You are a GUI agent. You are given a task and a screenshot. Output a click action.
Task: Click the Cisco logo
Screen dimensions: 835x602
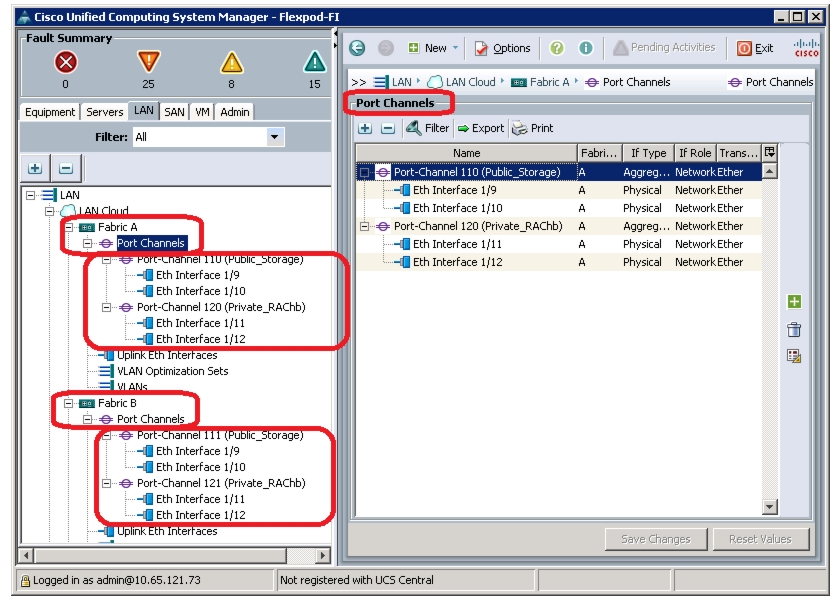pos(806,47)
